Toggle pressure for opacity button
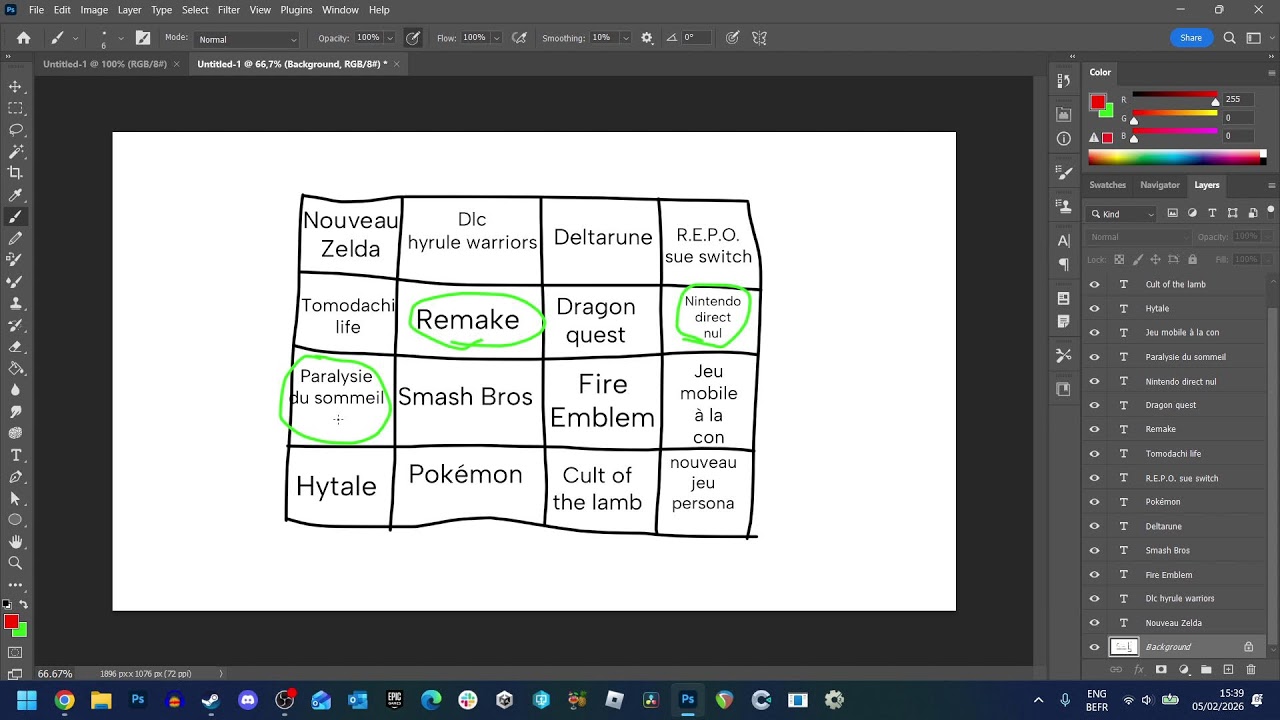 413,38
